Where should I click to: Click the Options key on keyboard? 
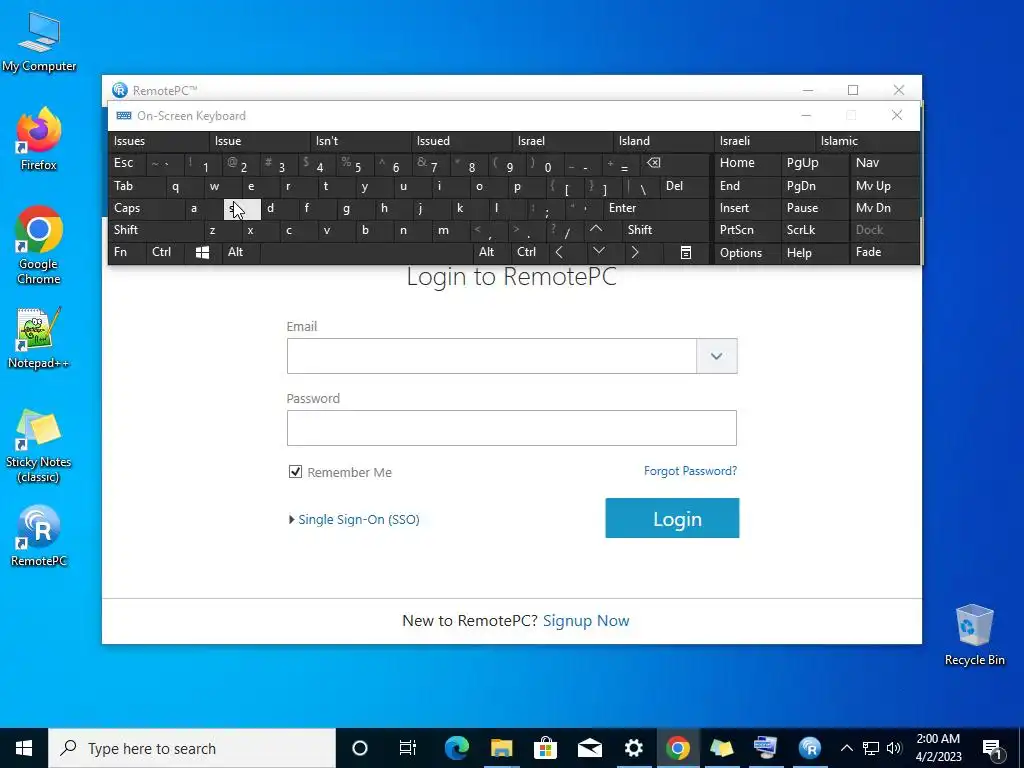[747, 253]
